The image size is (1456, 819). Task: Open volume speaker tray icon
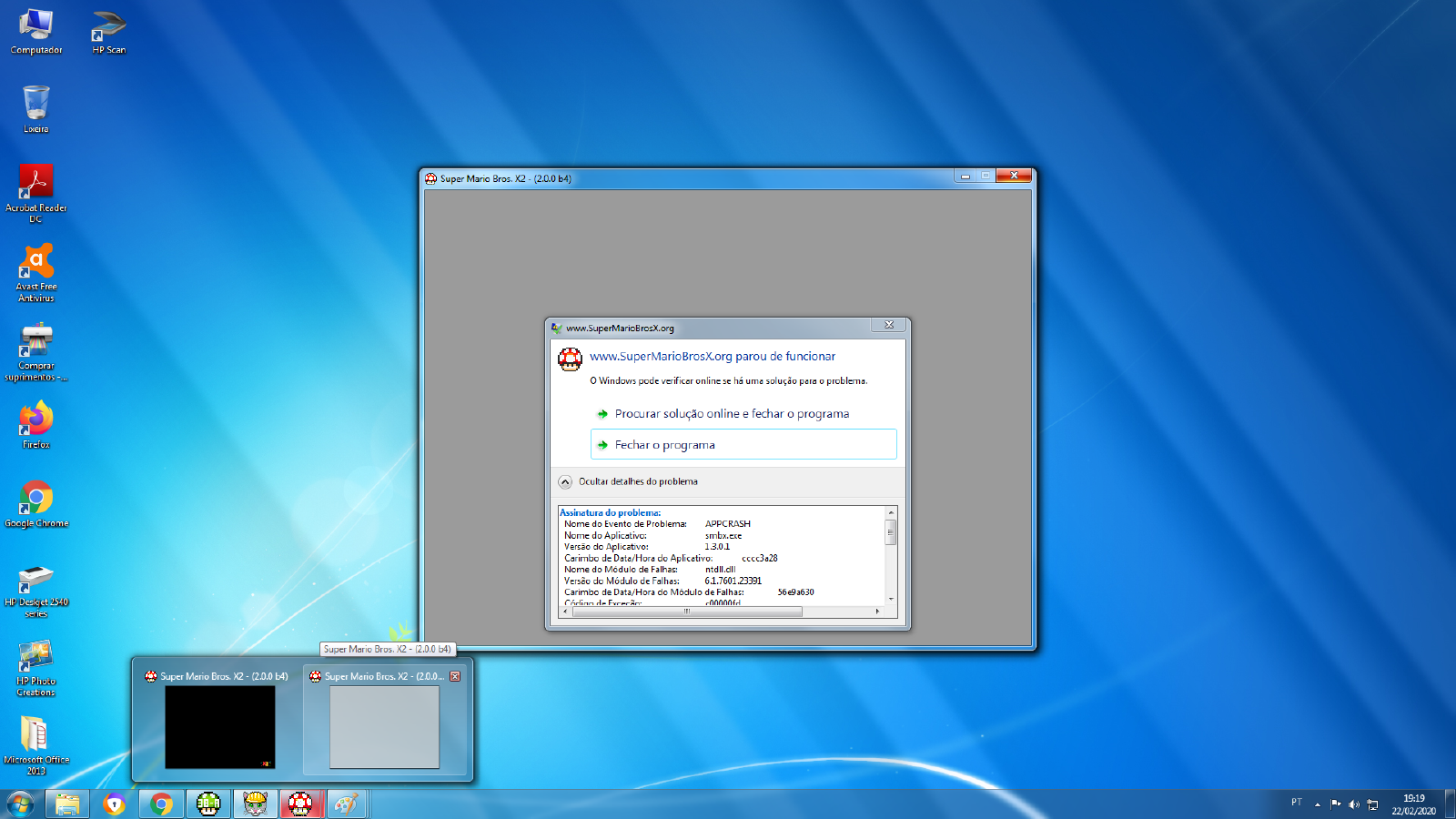(1354, 804)
